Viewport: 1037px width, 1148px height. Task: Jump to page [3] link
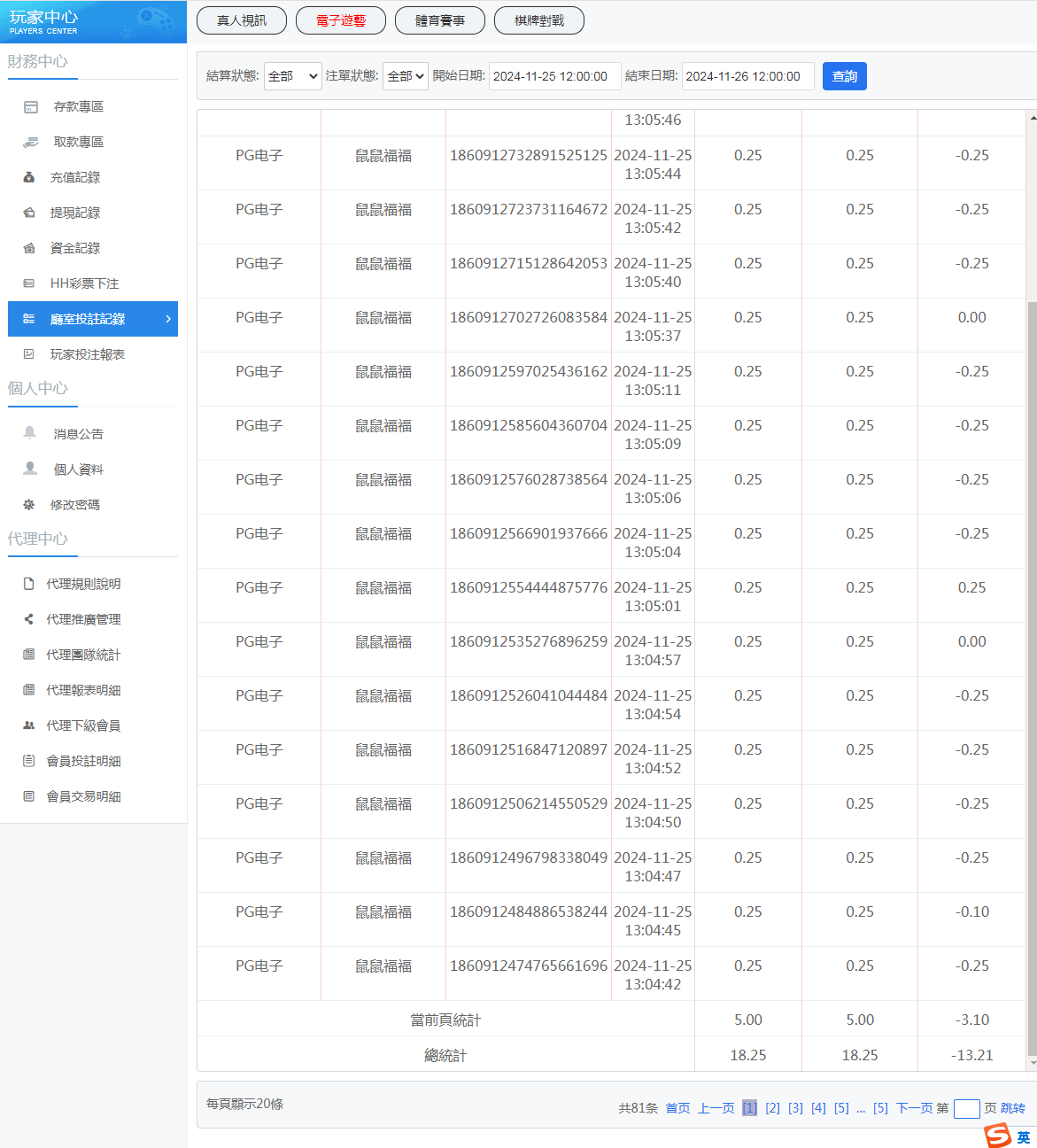[795, 1108]
